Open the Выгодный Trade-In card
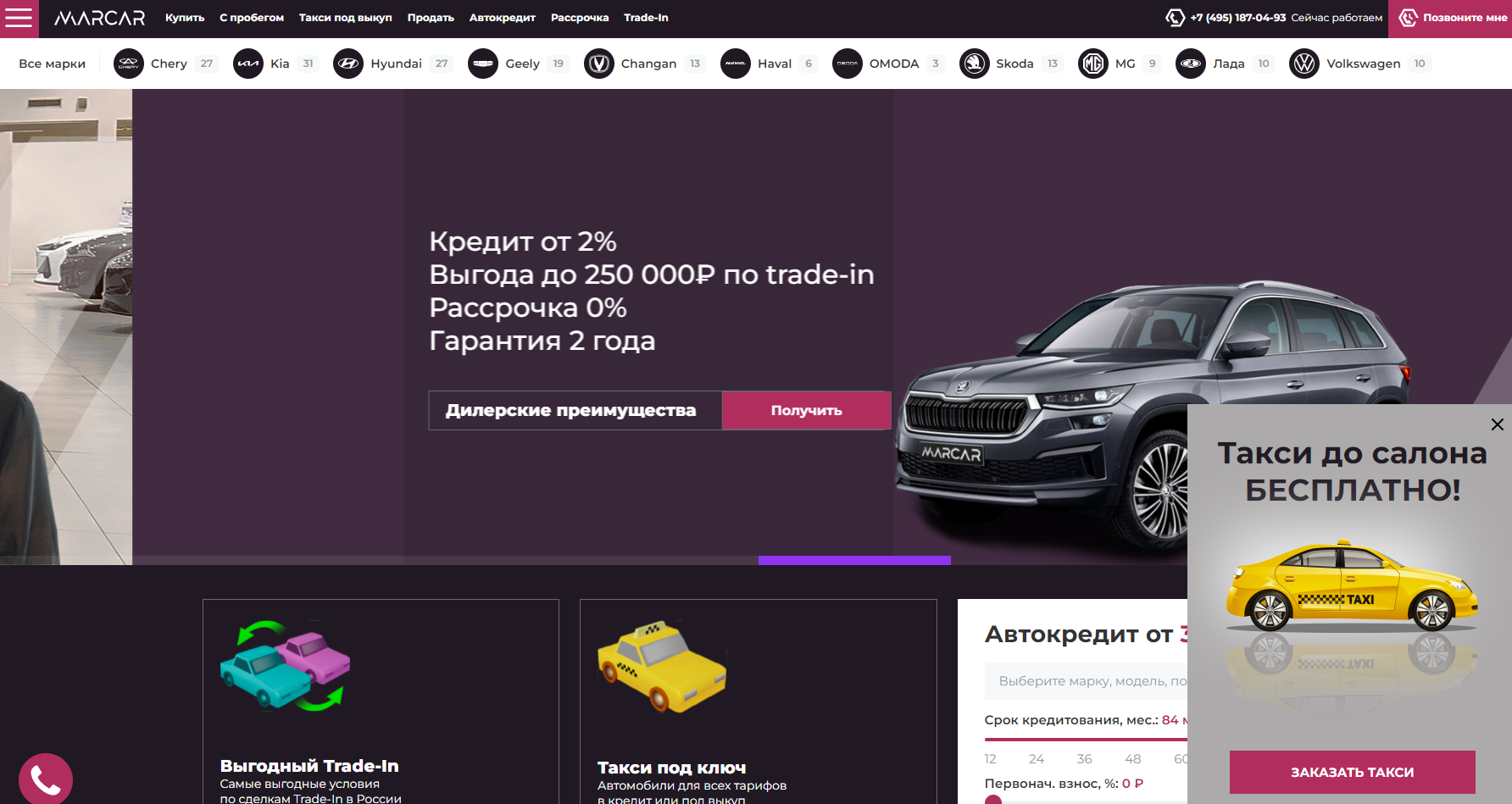 381,701
